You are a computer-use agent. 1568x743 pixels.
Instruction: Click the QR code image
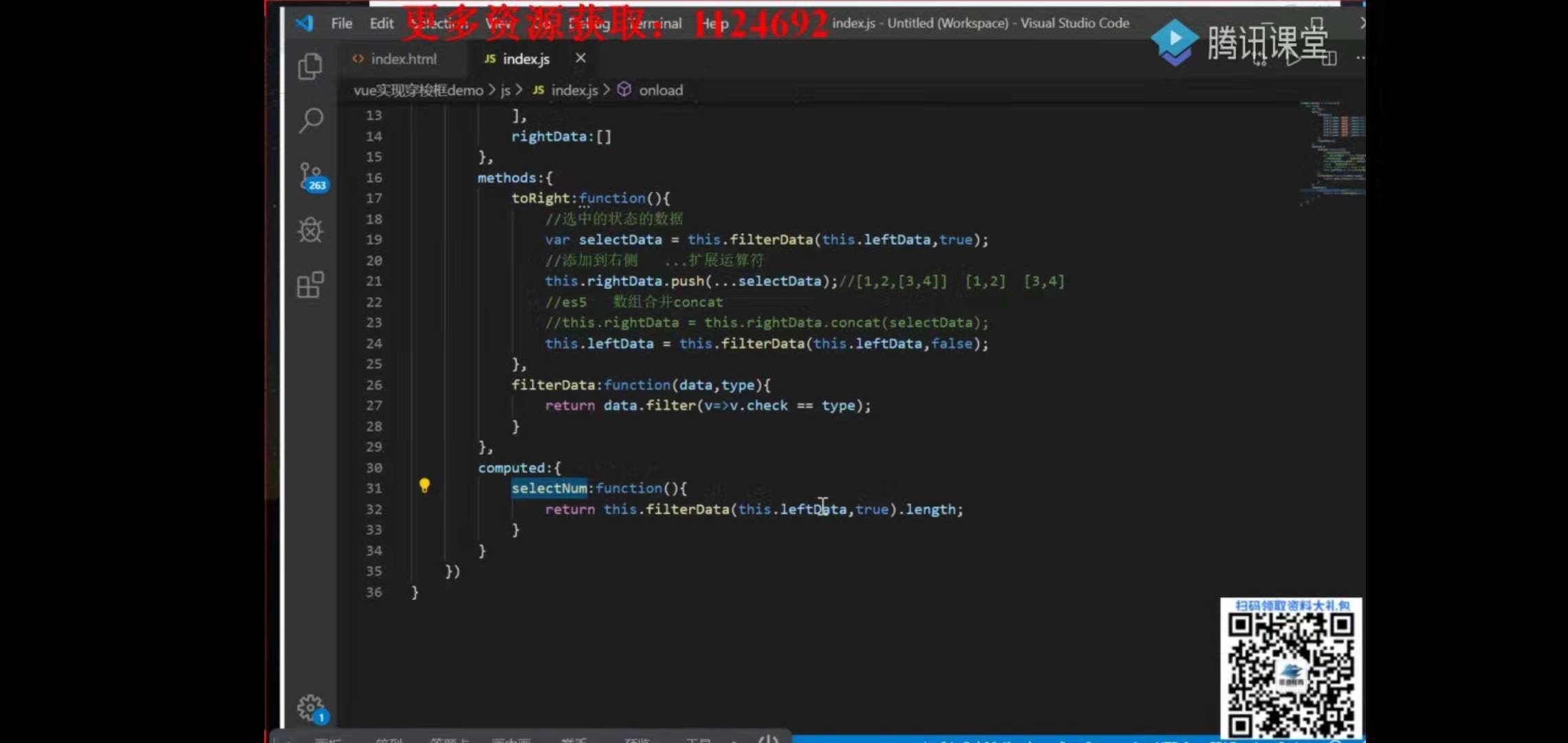point(1290,674)
